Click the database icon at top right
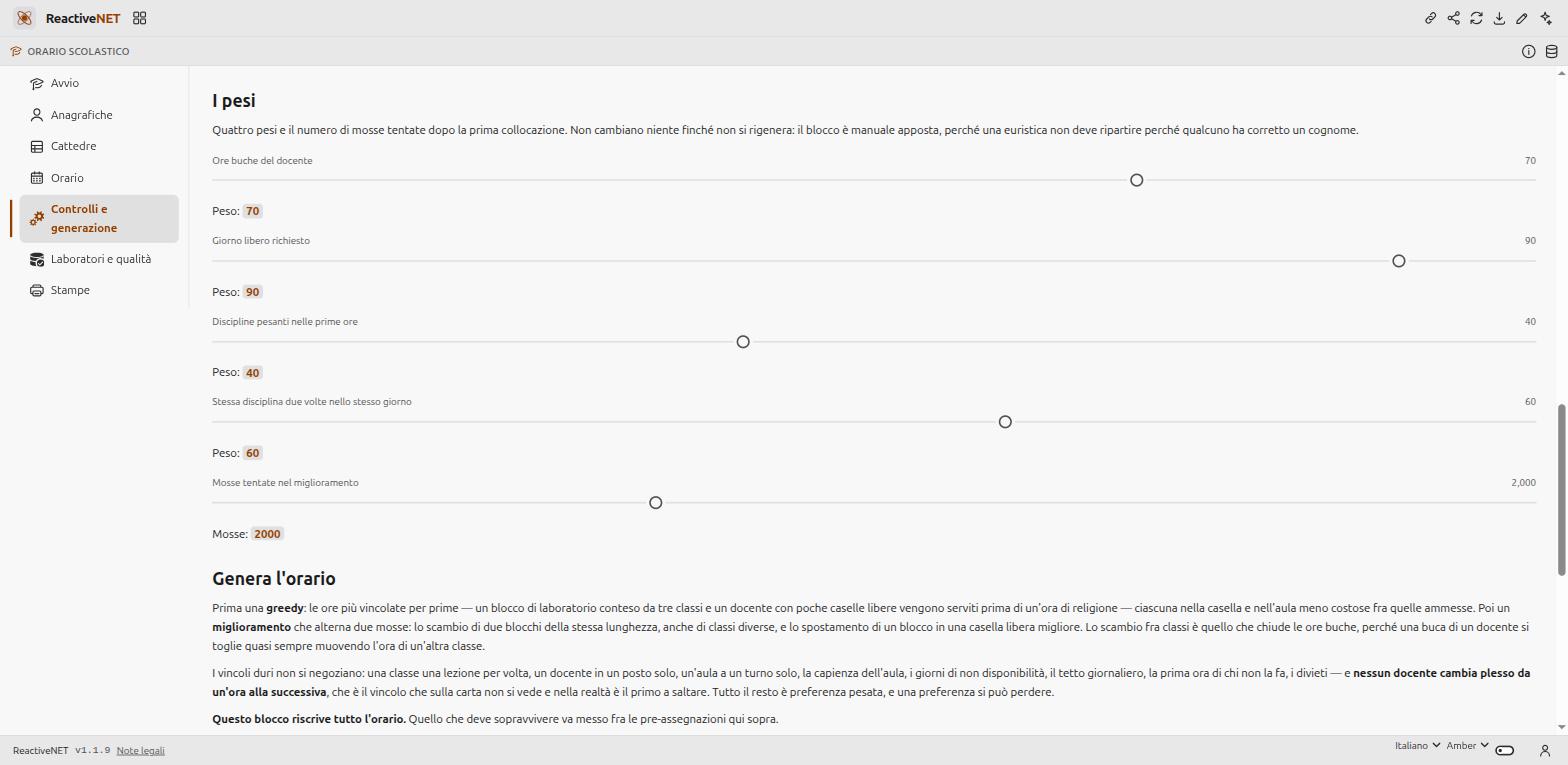Image resolution: width=1568 pixels, height=765 pixels. (x=1552, y=51)
